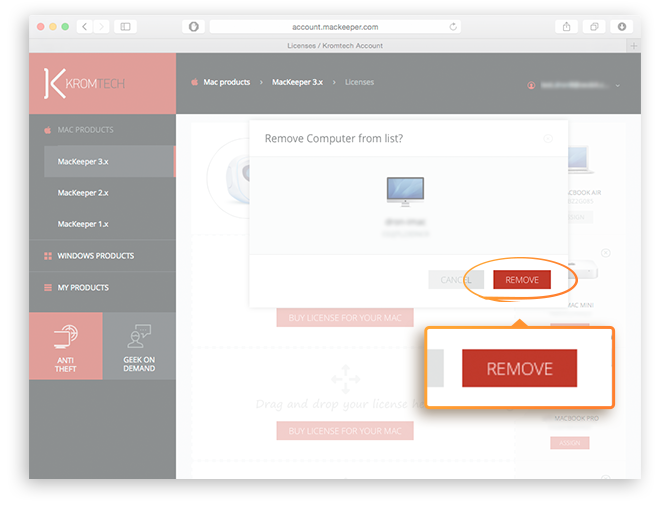The width and height of the screenshot is (664, 514).
Task: Click the MacBook Air device thumbnail
Action: pos(579,160)
